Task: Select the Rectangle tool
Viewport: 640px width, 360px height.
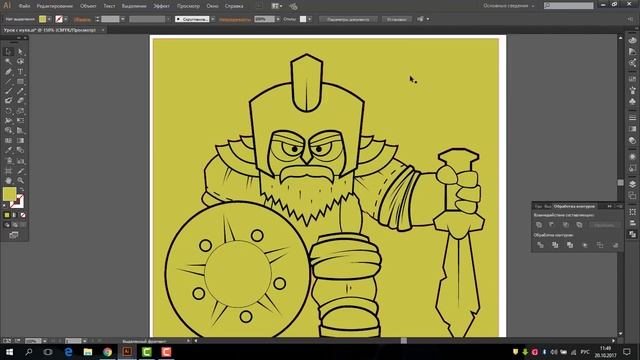Action: [20, 81]
